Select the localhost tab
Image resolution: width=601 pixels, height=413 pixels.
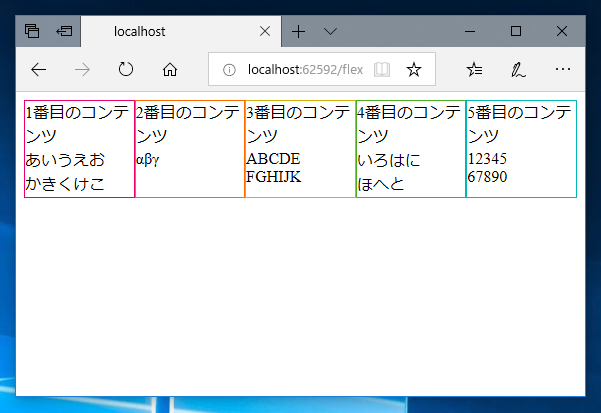pyautogui.click(x=181, y=31)
